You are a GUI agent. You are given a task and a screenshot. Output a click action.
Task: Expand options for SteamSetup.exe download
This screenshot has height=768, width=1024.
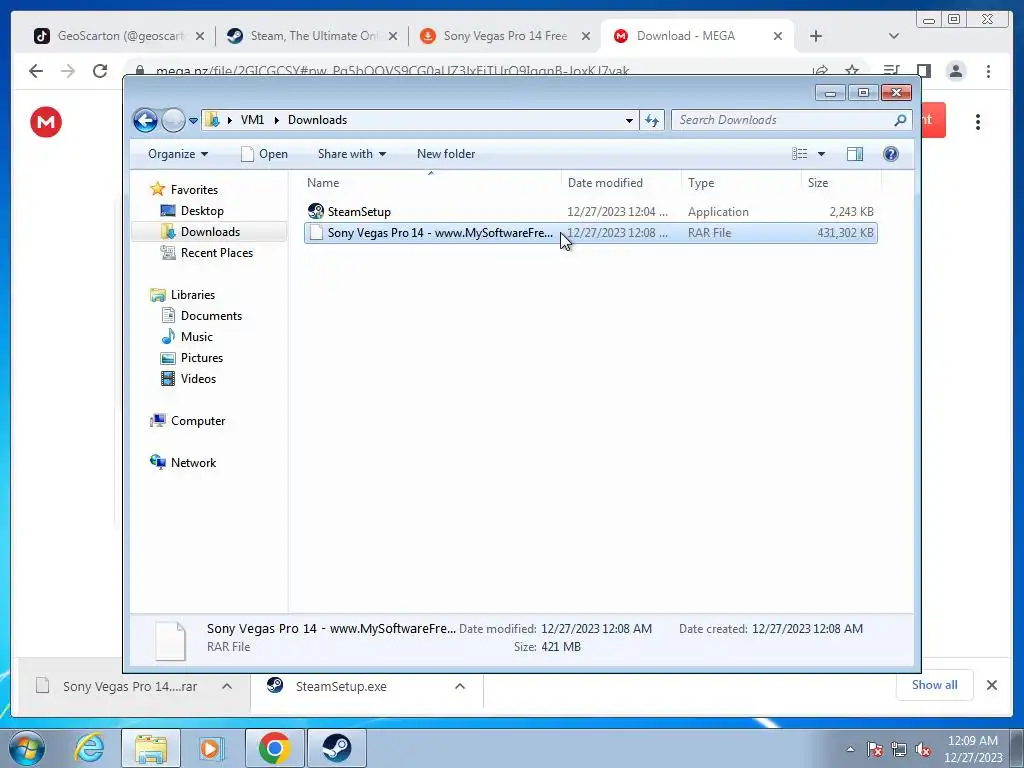[460, 686]
